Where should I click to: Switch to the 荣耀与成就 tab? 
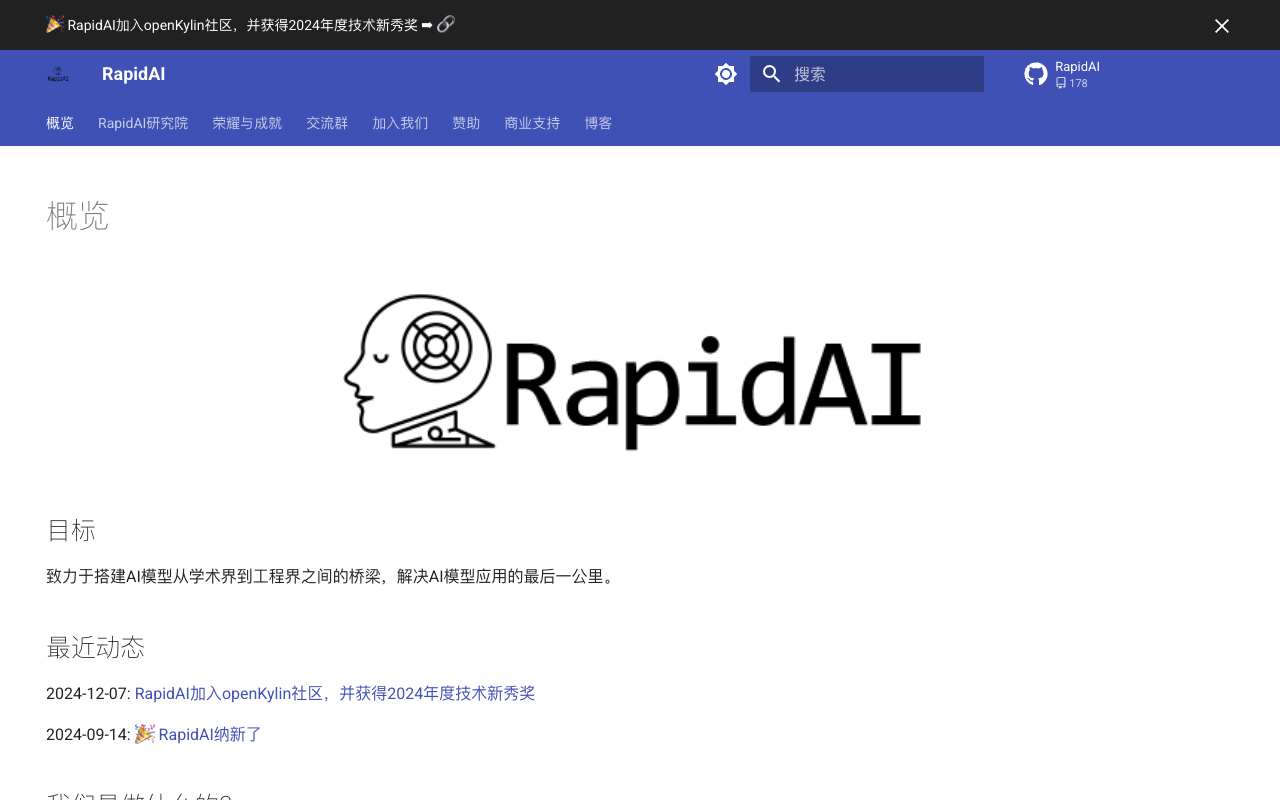(x=247, y=123)
